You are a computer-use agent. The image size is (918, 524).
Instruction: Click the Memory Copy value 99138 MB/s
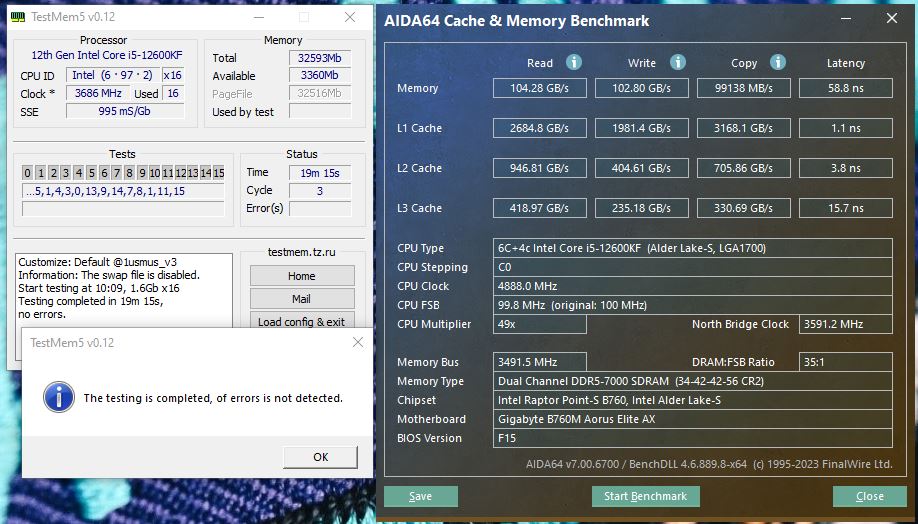click(x=744, y=88)
